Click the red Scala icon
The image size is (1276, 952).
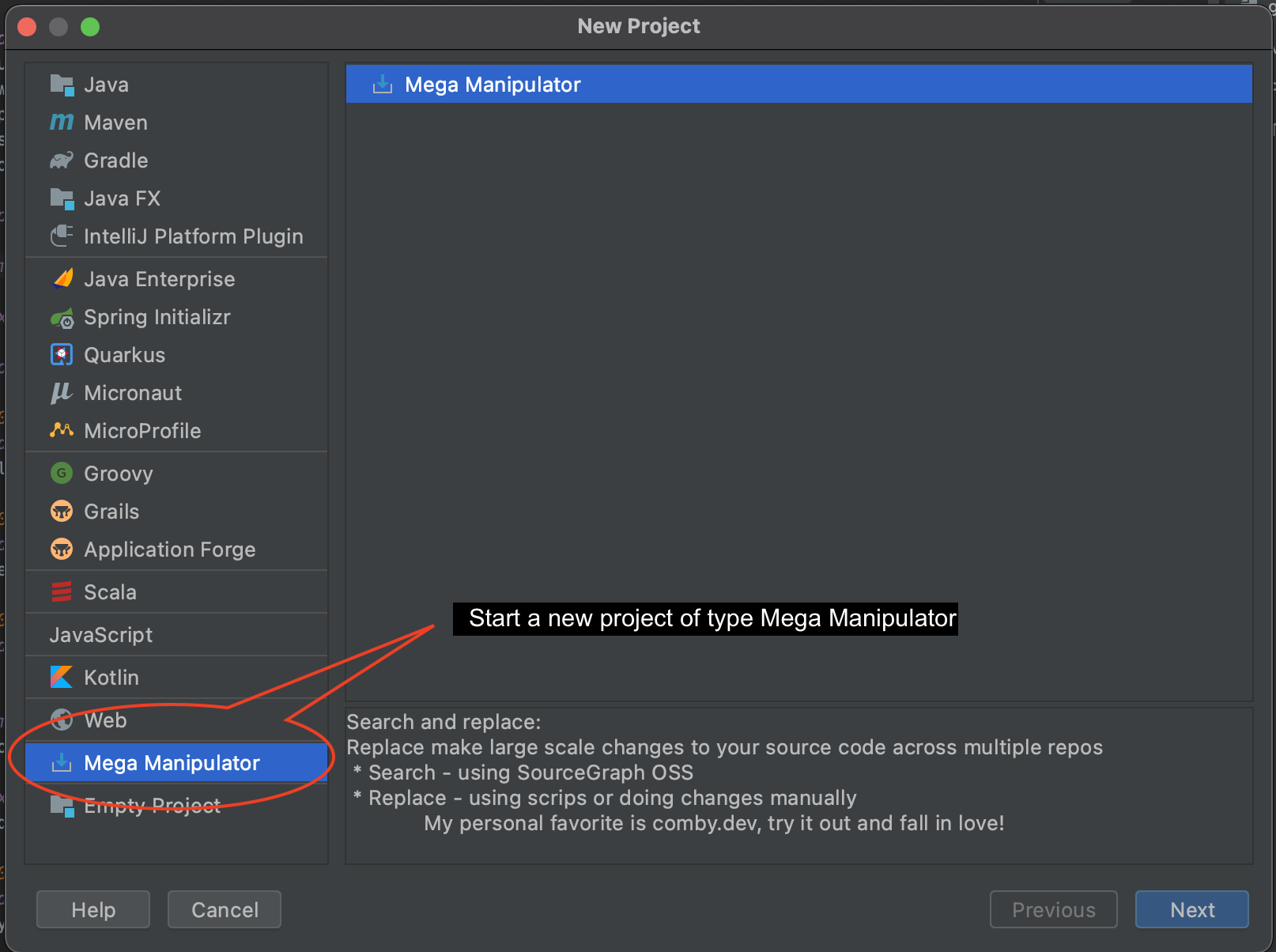62,591
